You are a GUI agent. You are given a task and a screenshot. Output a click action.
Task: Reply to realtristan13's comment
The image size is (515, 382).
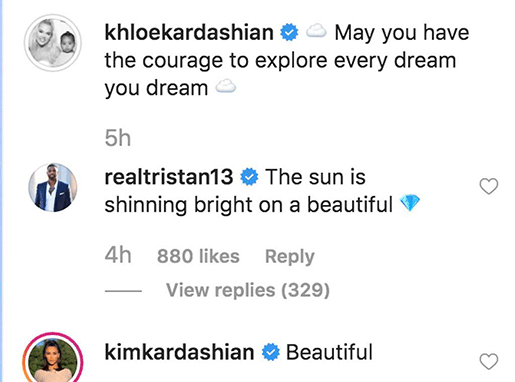290,257
